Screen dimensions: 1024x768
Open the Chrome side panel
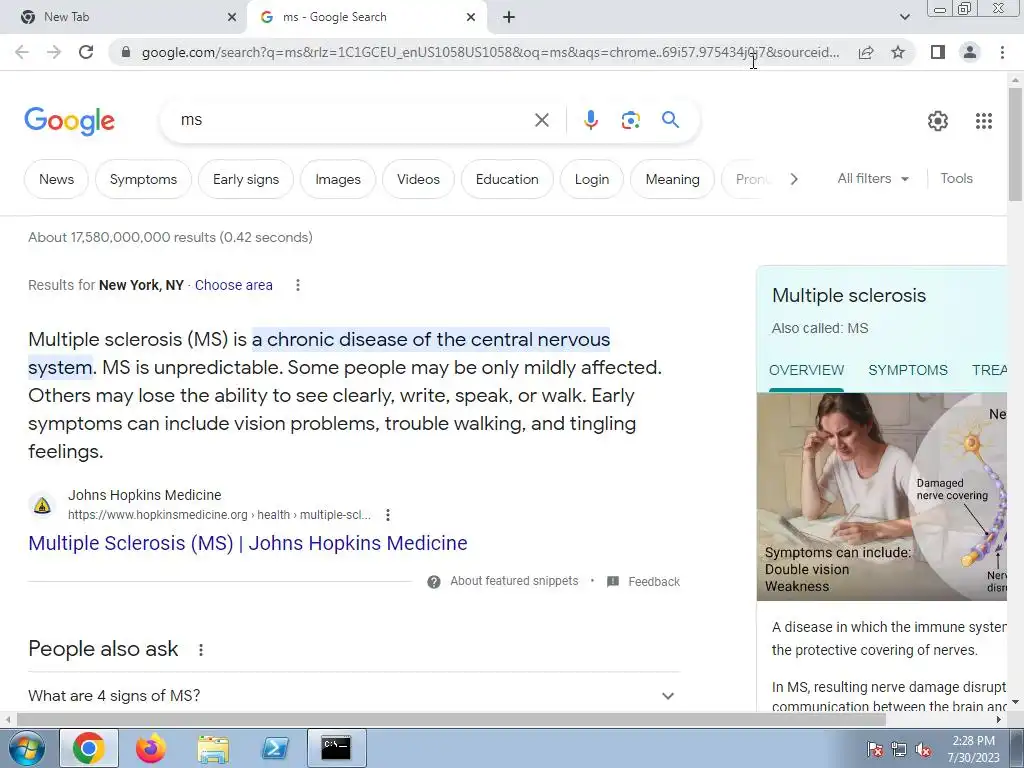point(938,52)
